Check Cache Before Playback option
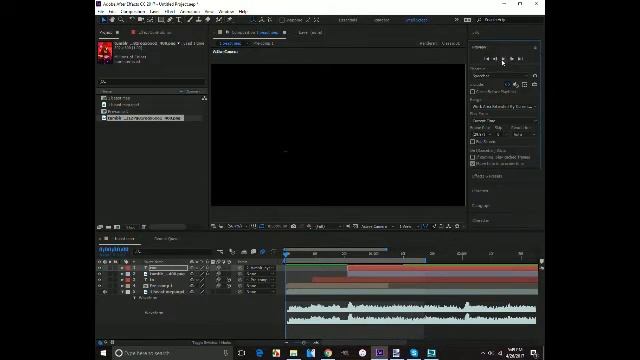 click(x=473, y=92)
